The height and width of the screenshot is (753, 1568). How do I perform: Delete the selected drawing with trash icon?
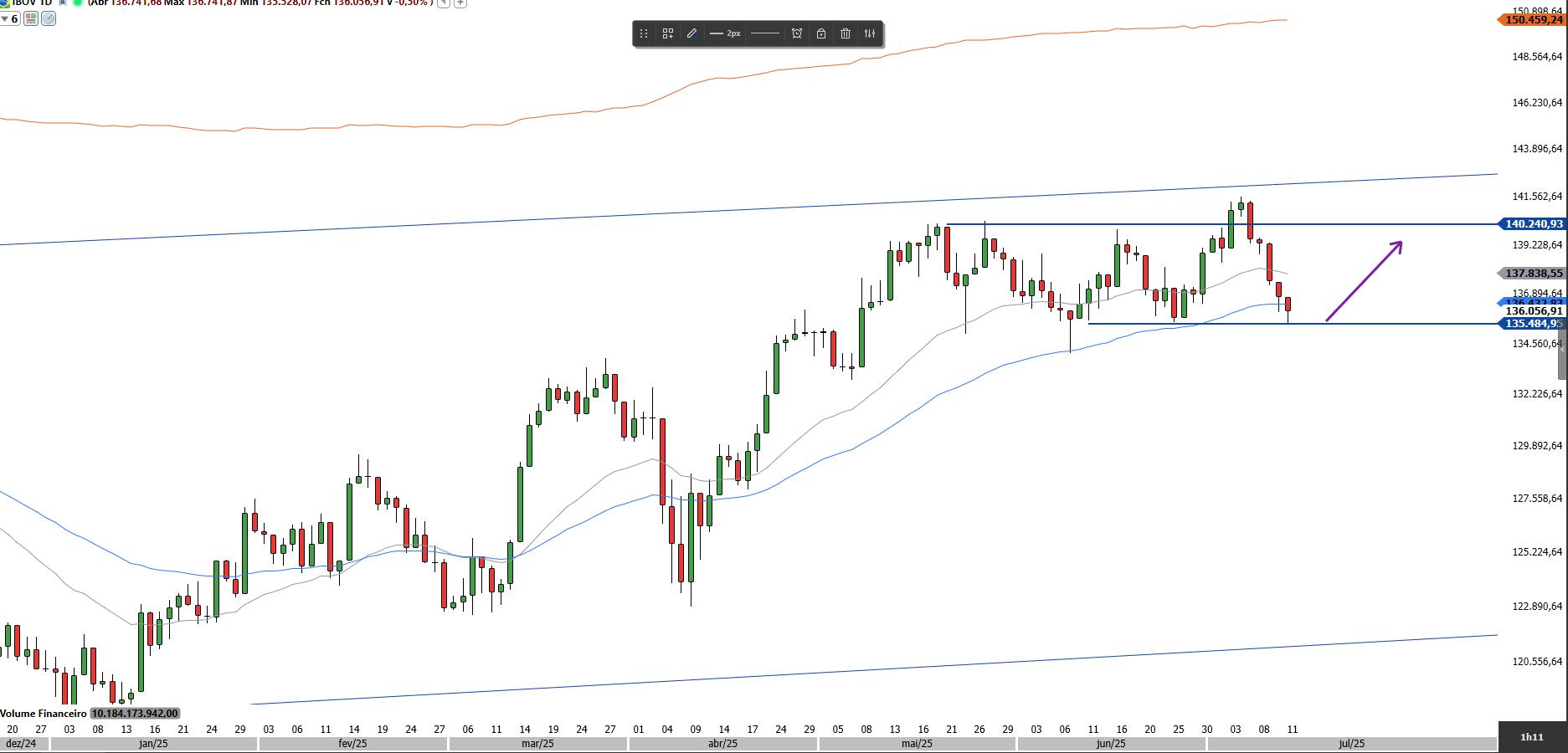(x=846, y=33)
